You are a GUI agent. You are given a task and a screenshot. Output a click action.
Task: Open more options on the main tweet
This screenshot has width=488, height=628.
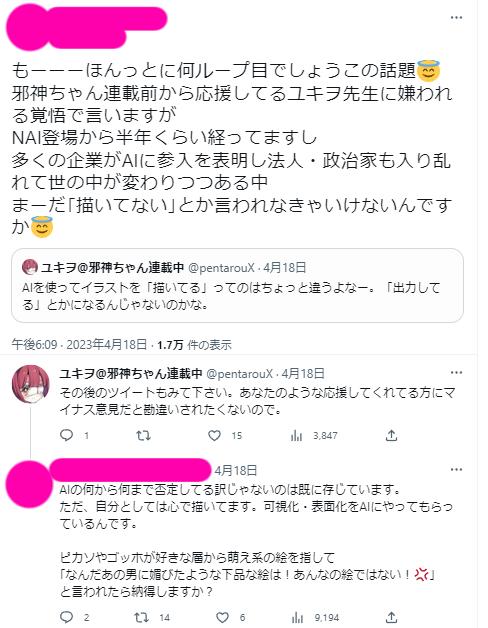(x=456, y=18)
